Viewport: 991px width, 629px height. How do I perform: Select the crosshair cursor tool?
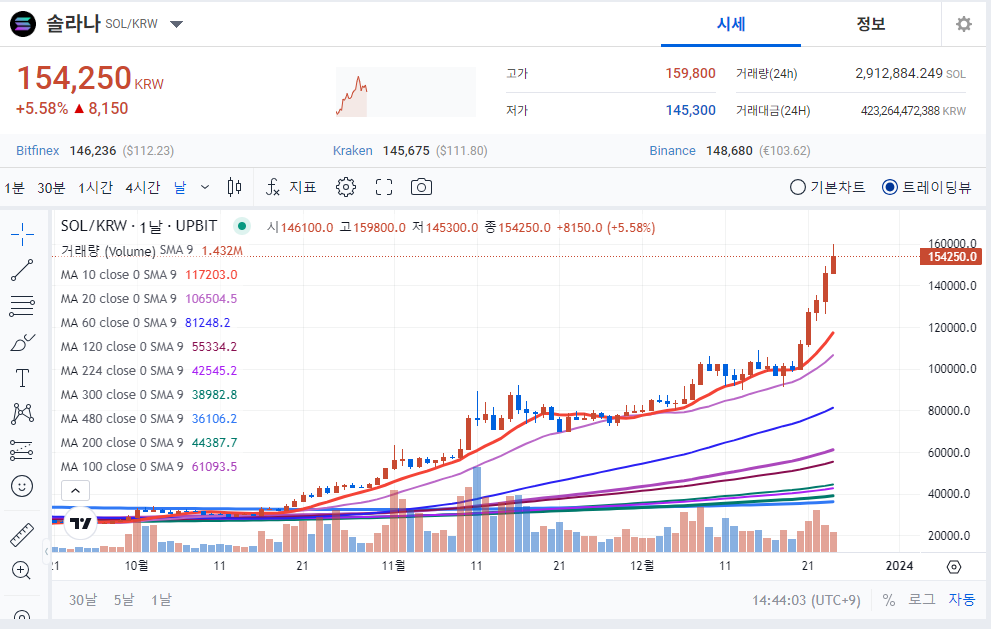22,235
